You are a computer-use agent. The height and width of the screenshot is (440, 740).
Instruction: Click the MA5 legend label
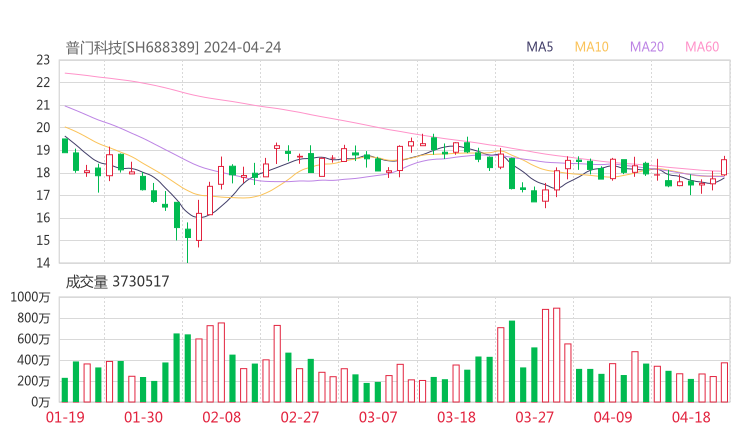539,47
